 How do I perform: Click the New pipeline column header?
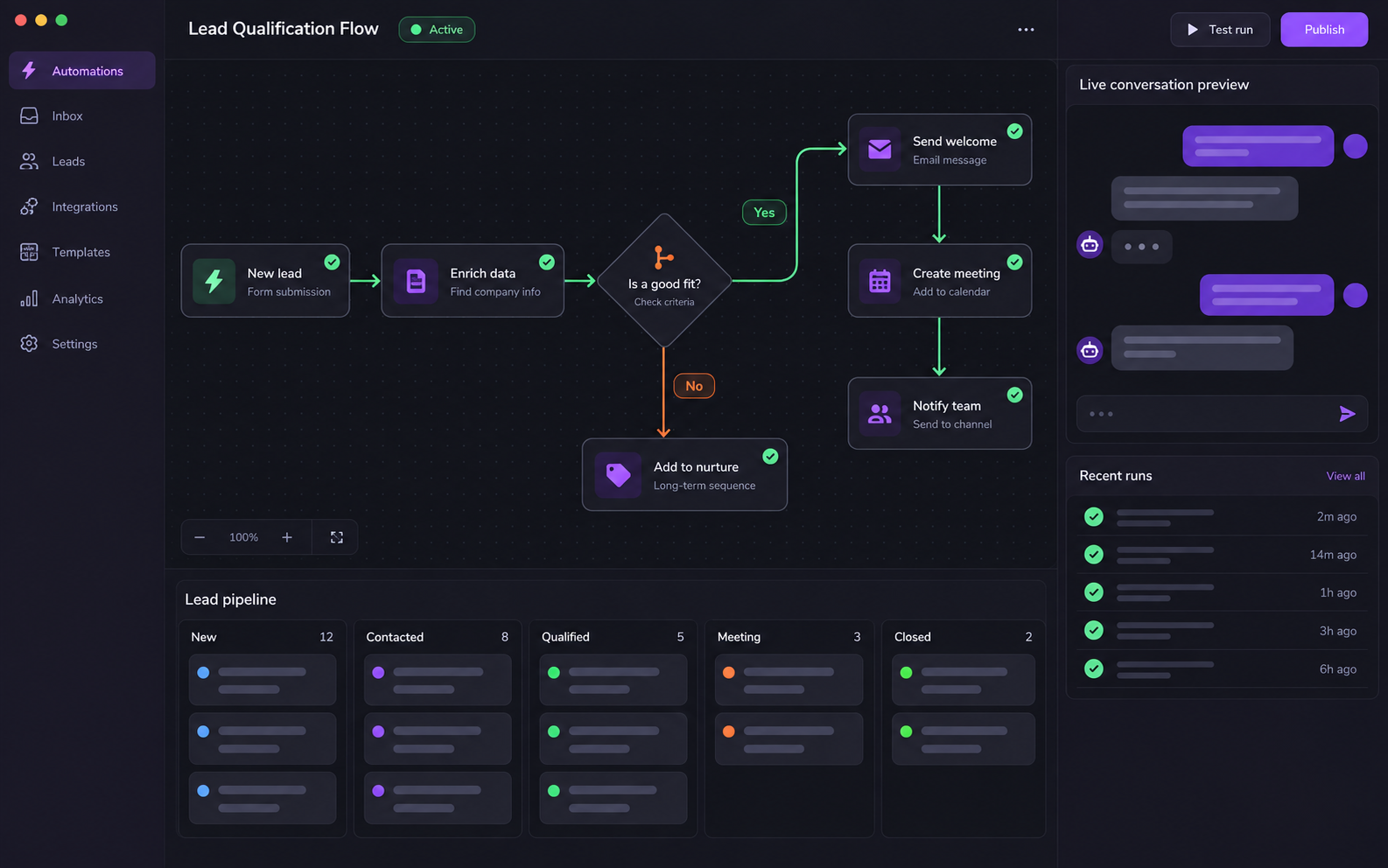pyautogui.click(x=262, y=637)
